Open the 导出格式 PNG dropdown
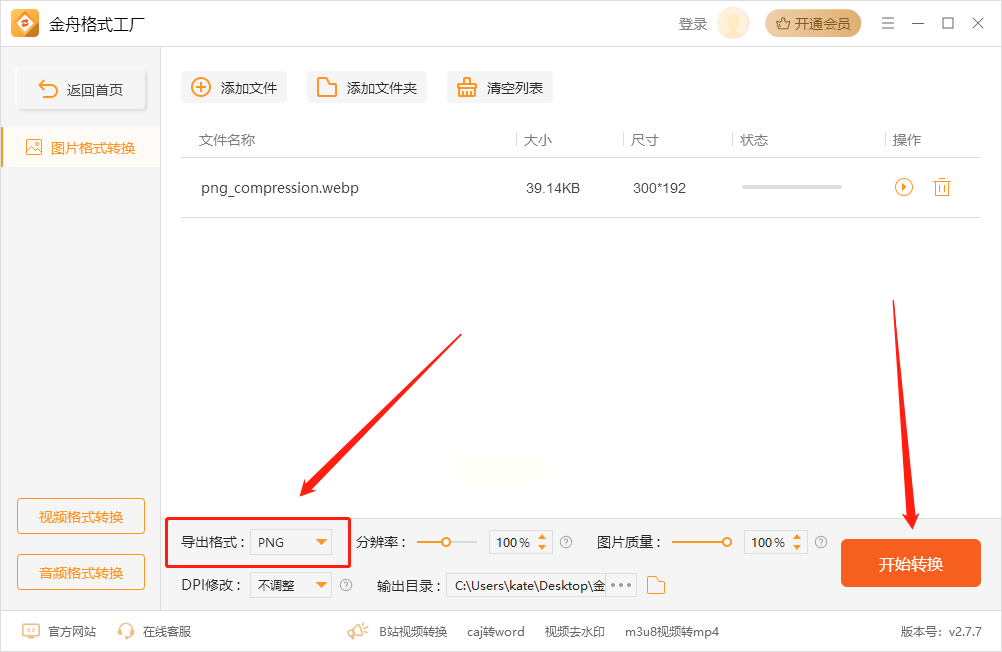 tap(291, 542)
